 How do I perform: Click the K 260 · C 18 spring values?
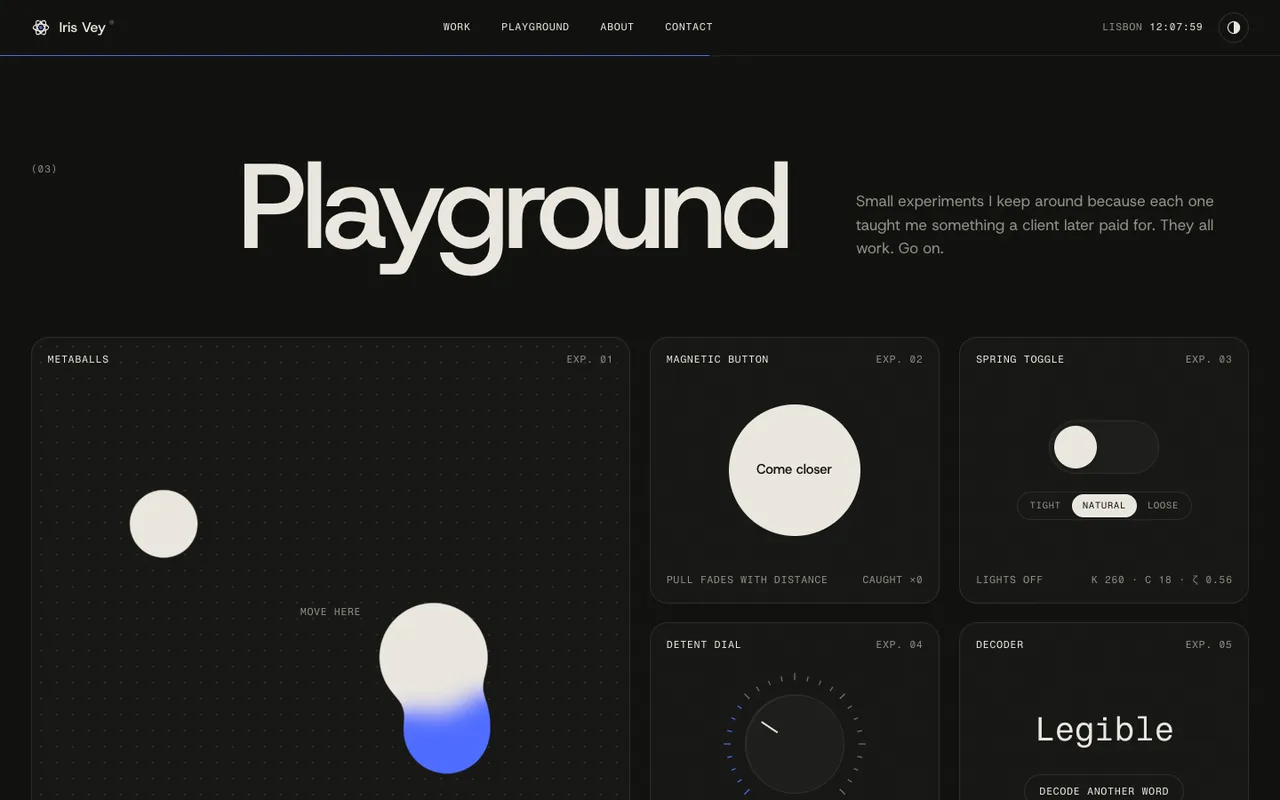(x=1162, y=580)
